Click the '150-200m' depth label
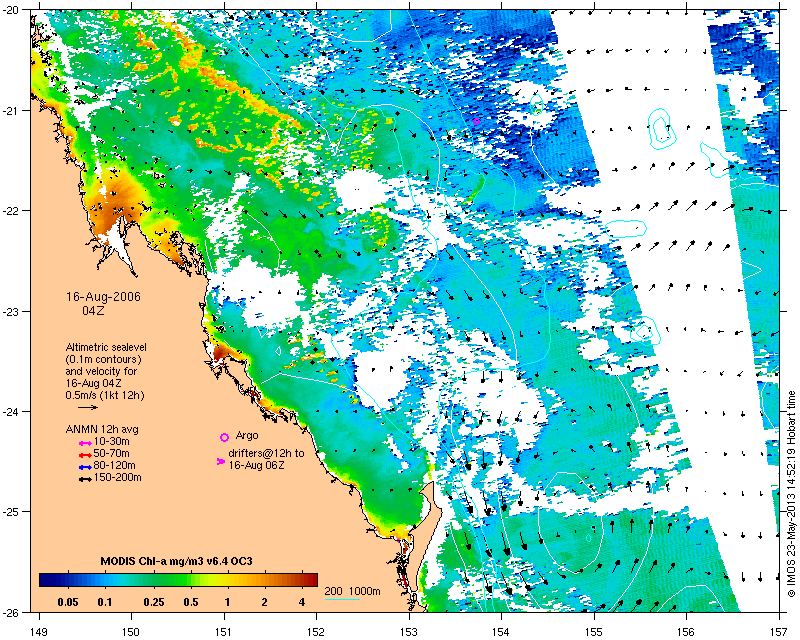The image size is (800, 640). point(118,478)
